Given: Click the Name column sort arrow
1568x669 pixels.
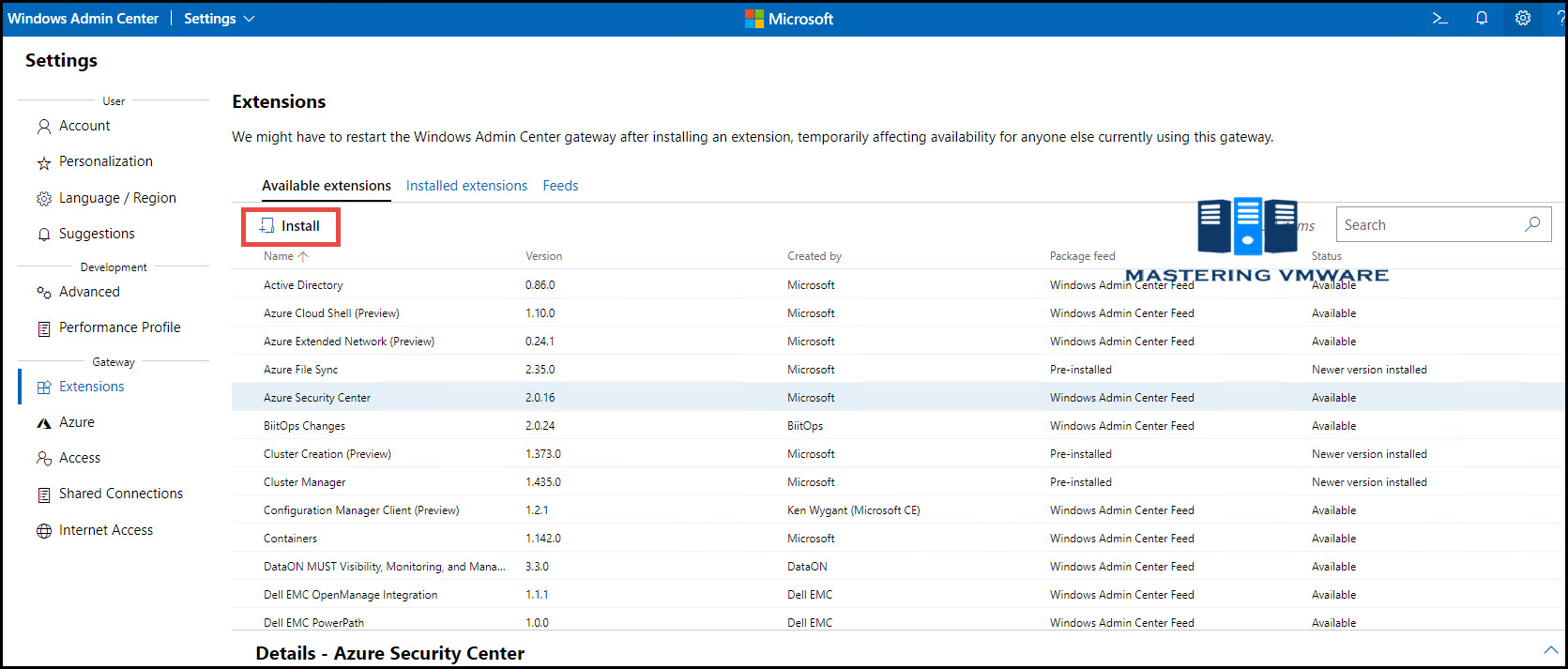Looking at the screenshot, I should coord(303,256).
